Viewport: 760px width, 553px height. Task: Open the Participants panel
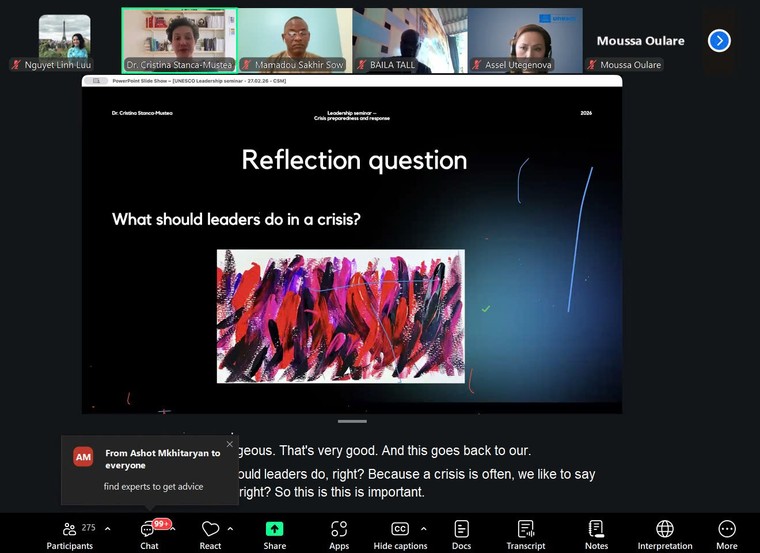pyautogui.click(x=69, y=534)
